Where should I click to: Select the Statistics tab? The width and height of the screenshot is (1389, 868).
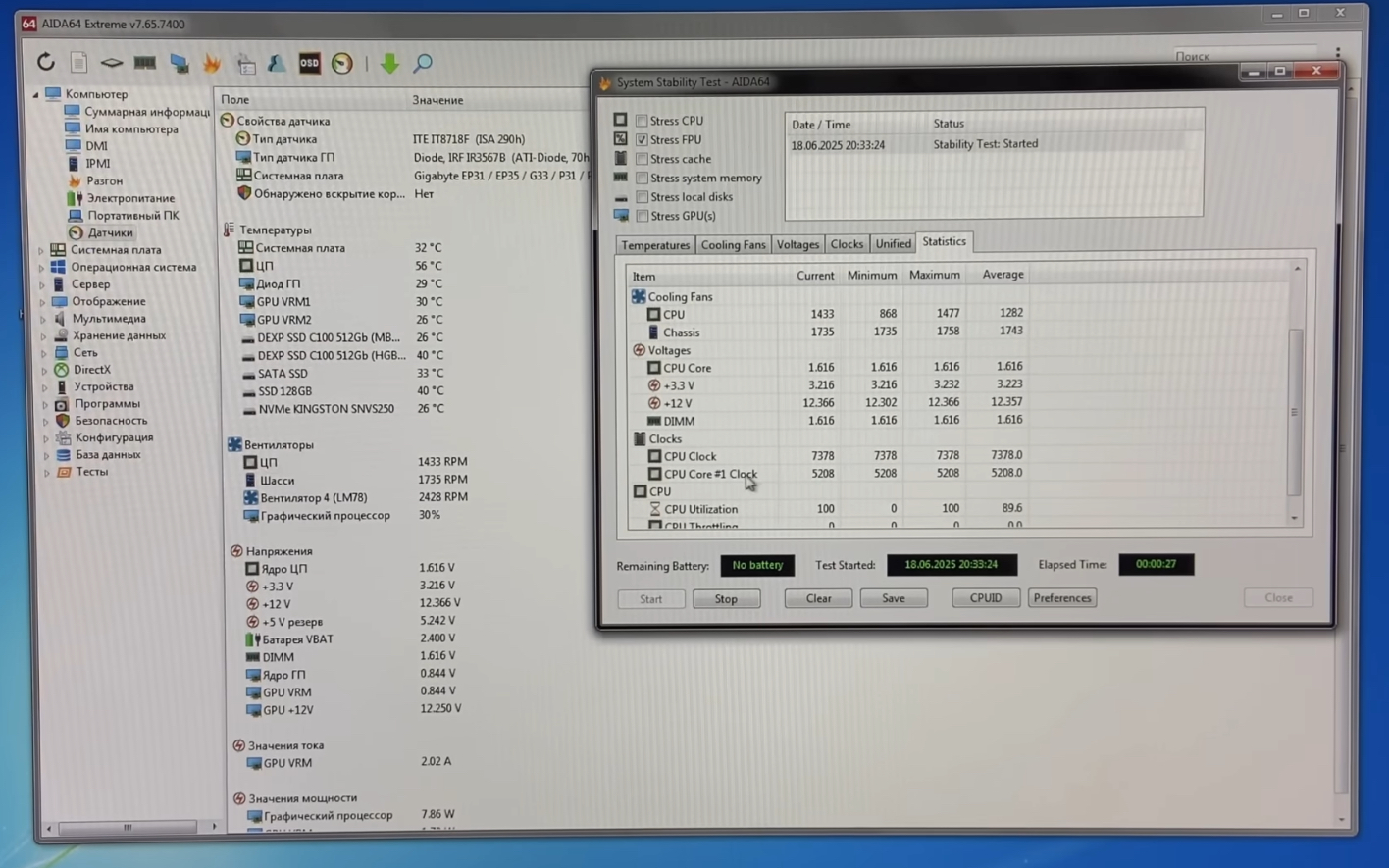pos(944,242)
